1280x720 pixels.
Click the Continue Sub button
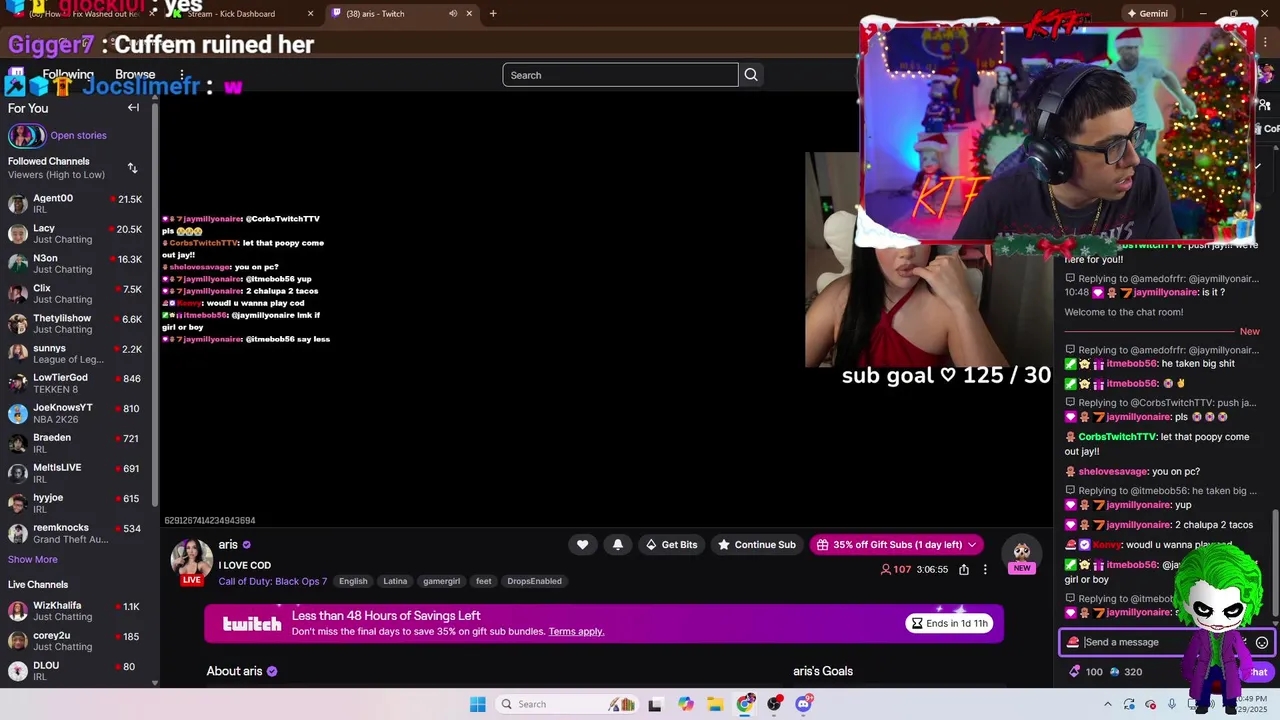pos(757,545)
